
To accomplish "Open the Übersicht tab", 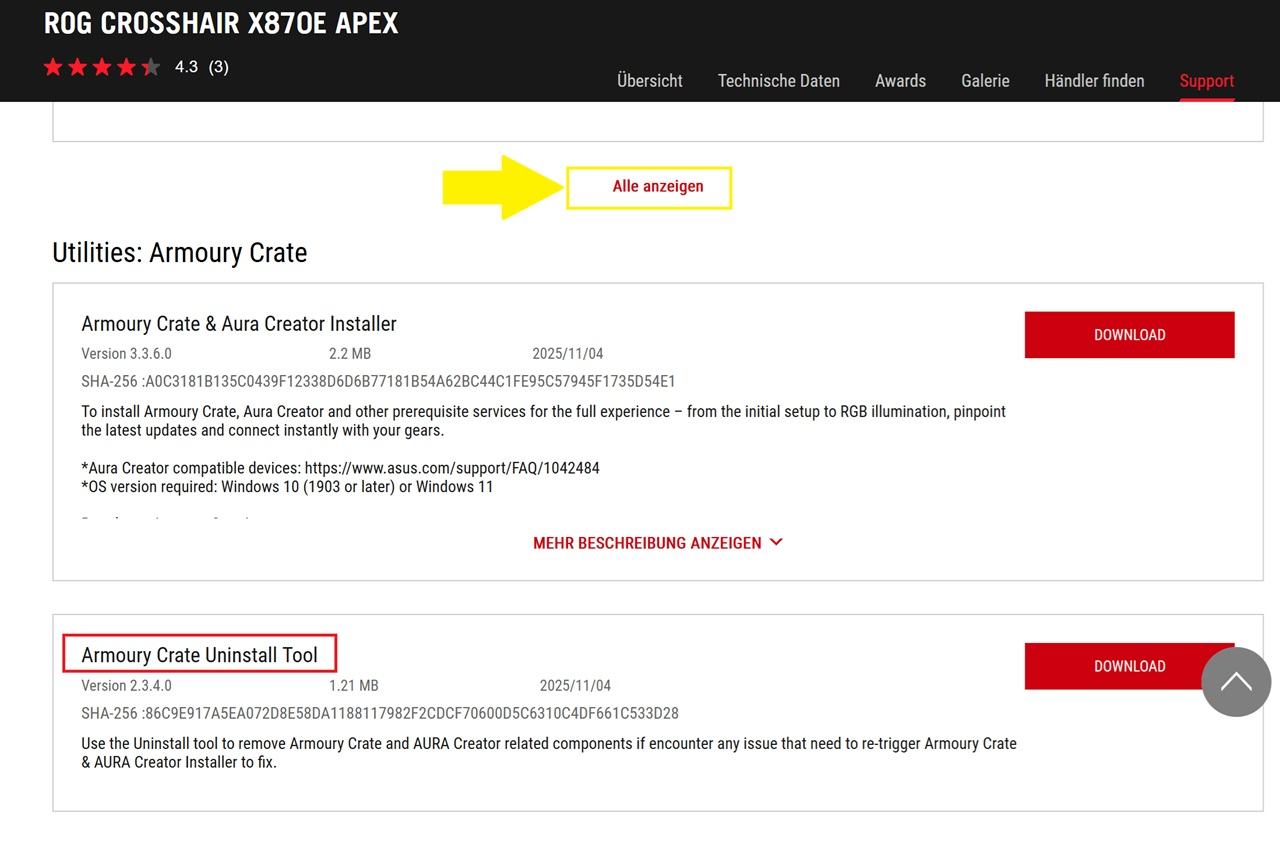I will tap(650, 81).
